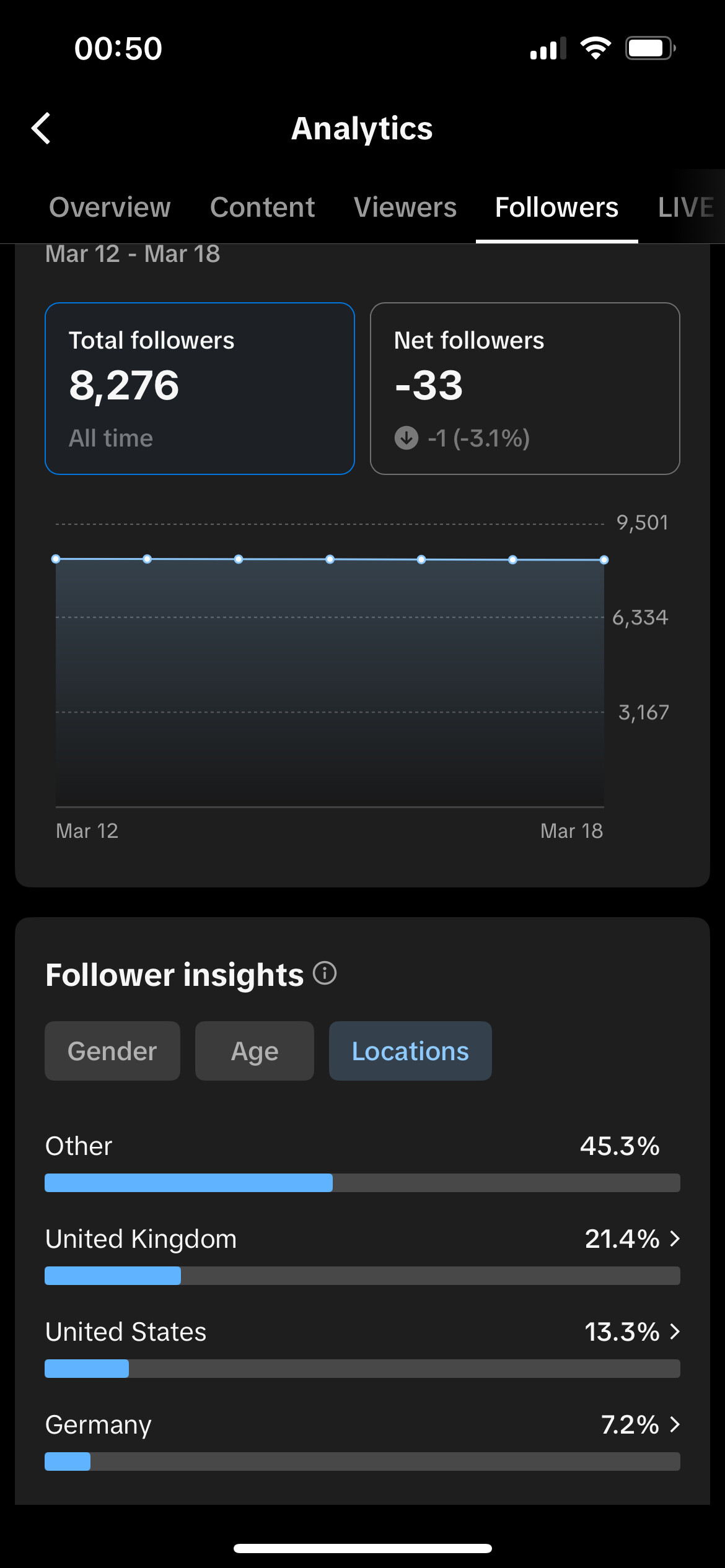Open the LIVE tab
Image resolution: width=725 pixels, height=1568 pixels.
tap(686, 207)
